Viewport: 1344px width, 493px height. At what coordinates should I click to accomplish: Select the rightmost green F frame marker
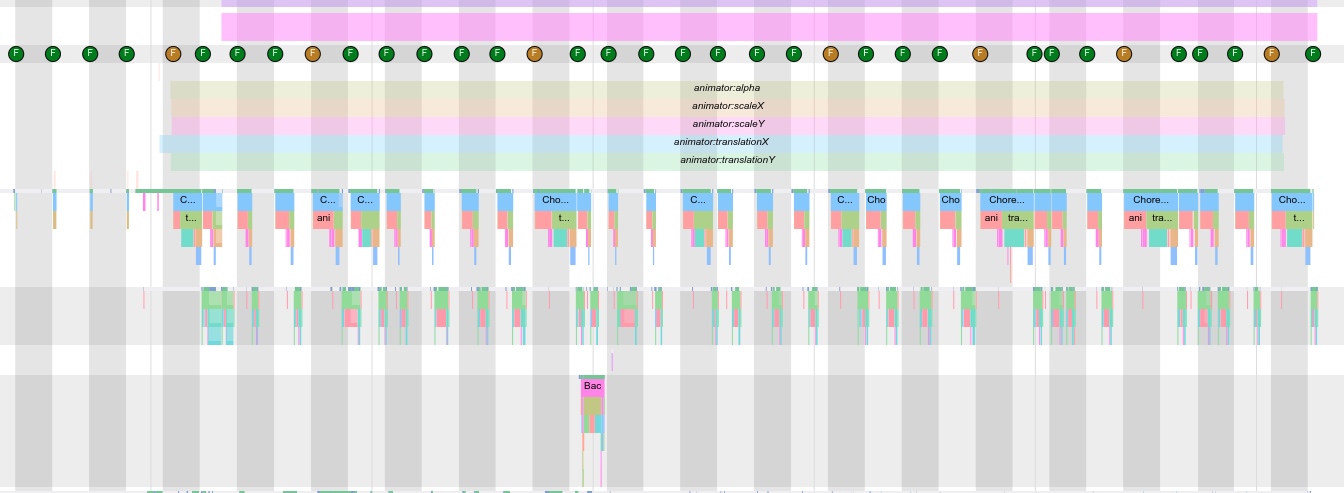pyautogui.click(x=1310, y=53)
